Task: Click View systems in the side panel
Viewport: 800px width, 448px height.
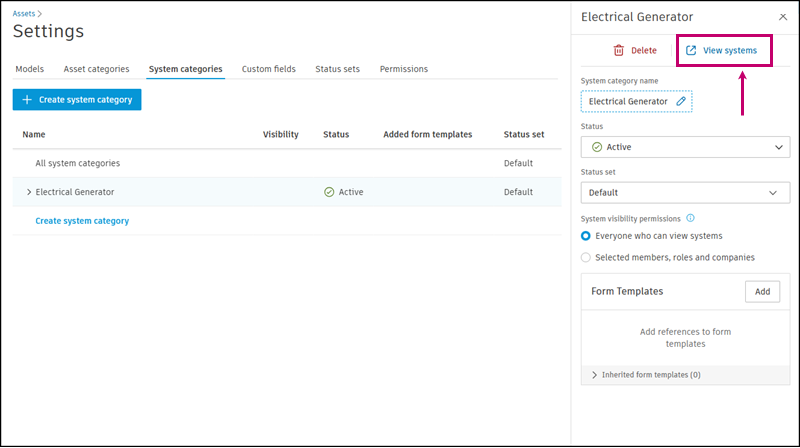Action: tap(721, 51)
